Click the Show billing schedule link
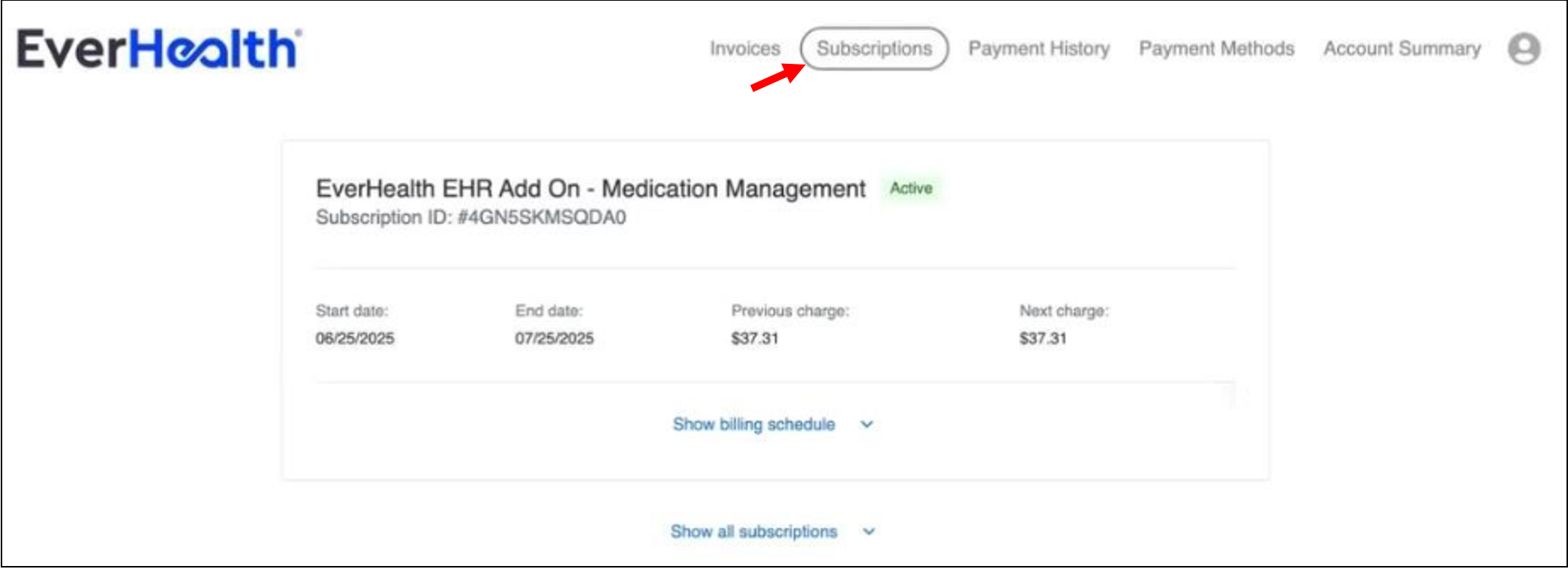This screenshot has width=1568, height=569. (x=753, y=424)
